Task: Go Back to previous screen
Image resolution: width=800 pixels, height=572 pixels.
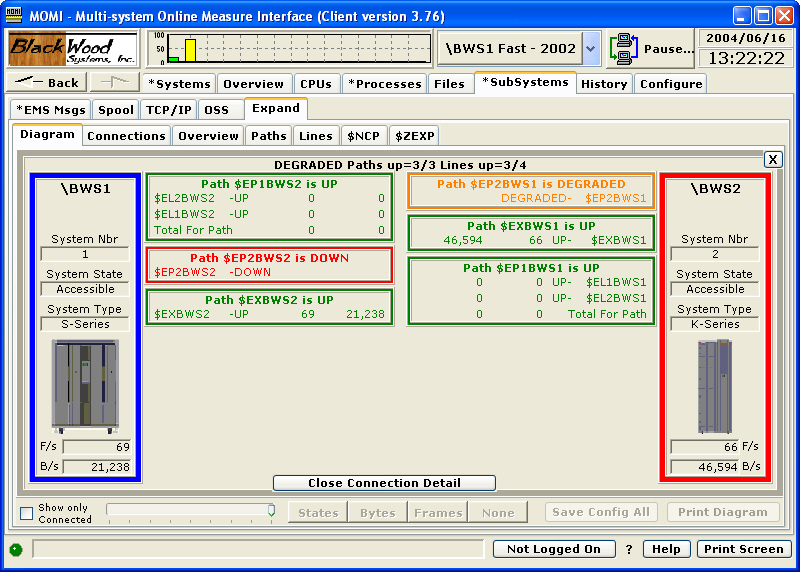Action: coord(46,82)
